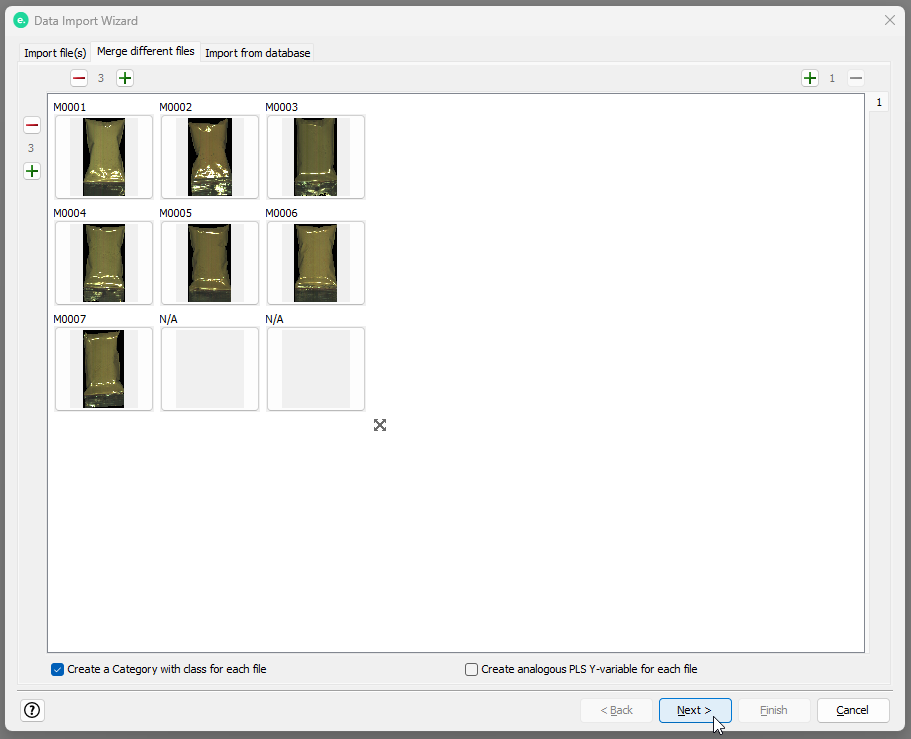Open the Import from database tab
The height and width of the screenshot is (739, 911).
pyautogui.click(x=258, y=53)
